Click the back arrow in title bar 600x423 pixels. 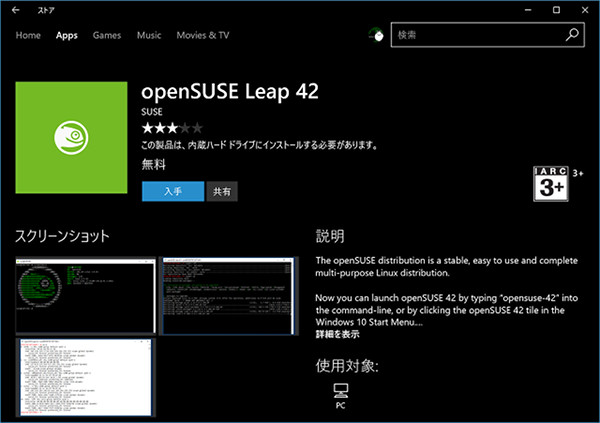[15, 10]
